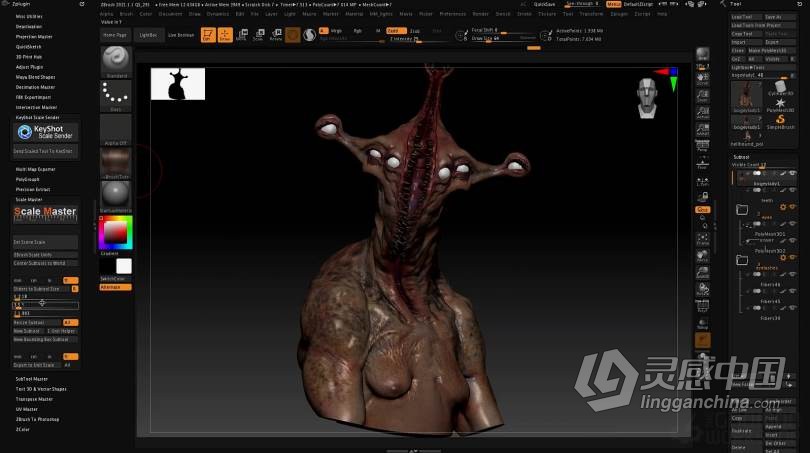Expand the teeth subtool folder
This screenshot has height=453, width=810.
click(742, 209)
